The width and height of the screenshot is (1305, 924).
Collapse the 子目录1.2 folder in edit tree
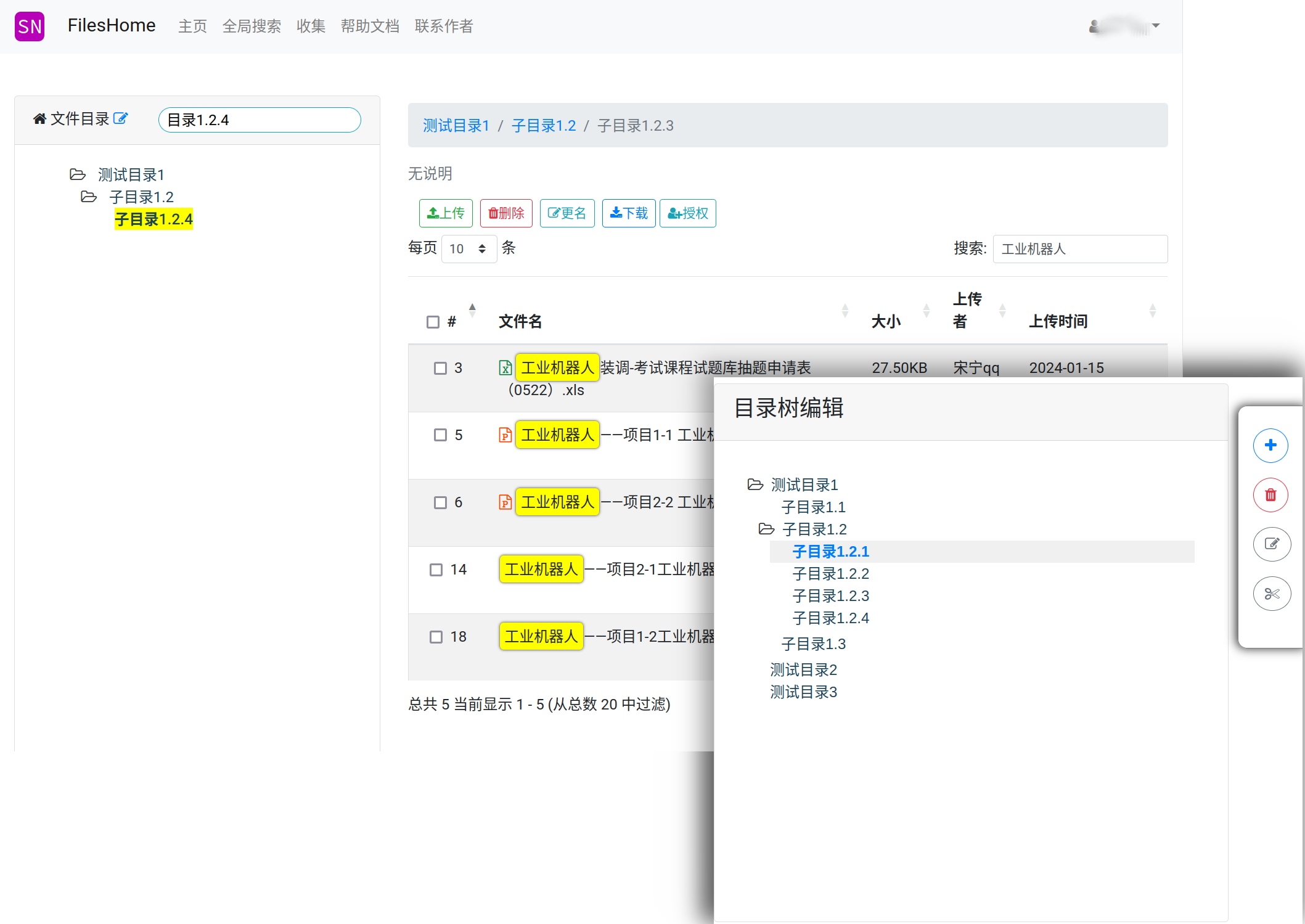pos(766,529)
